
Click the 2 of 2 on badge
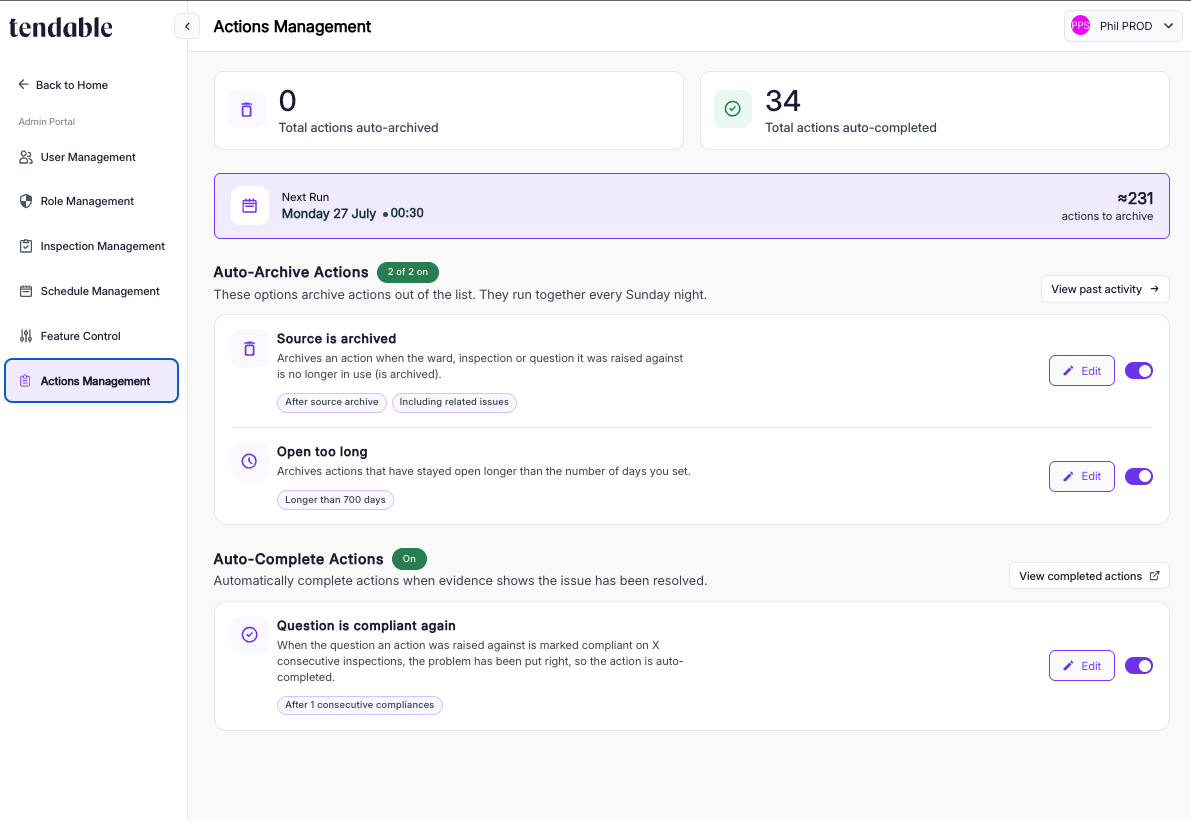[408, 272]
